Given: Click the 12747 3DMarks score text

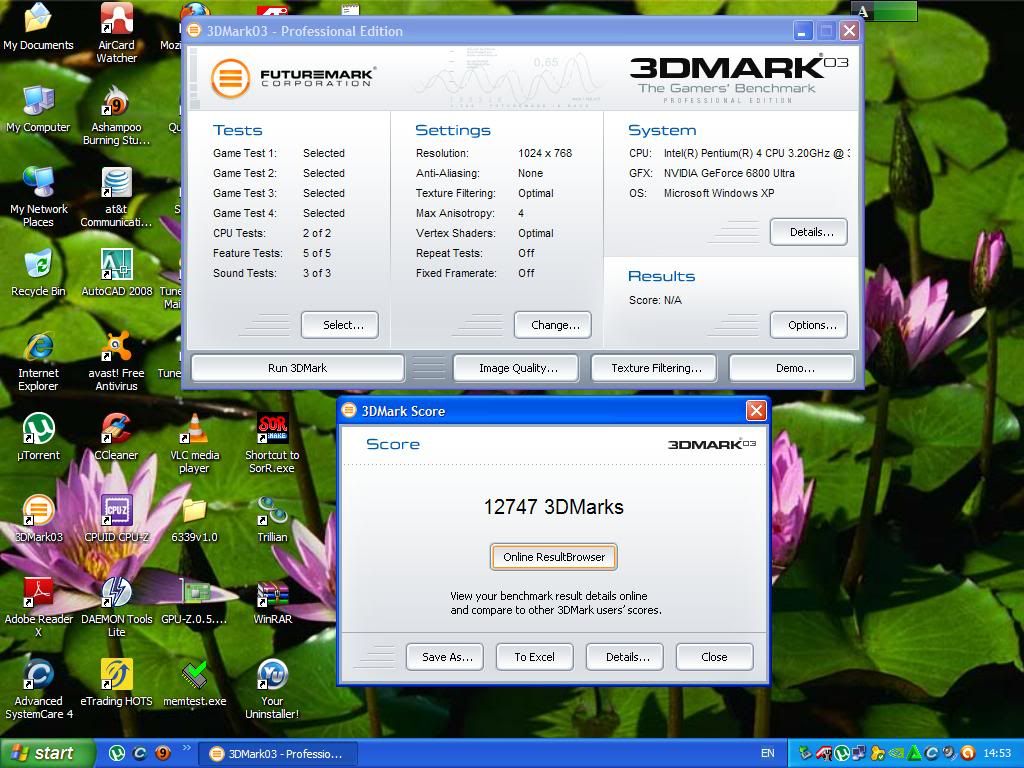Looking at the screenshot, I should [x=554, y=507].
